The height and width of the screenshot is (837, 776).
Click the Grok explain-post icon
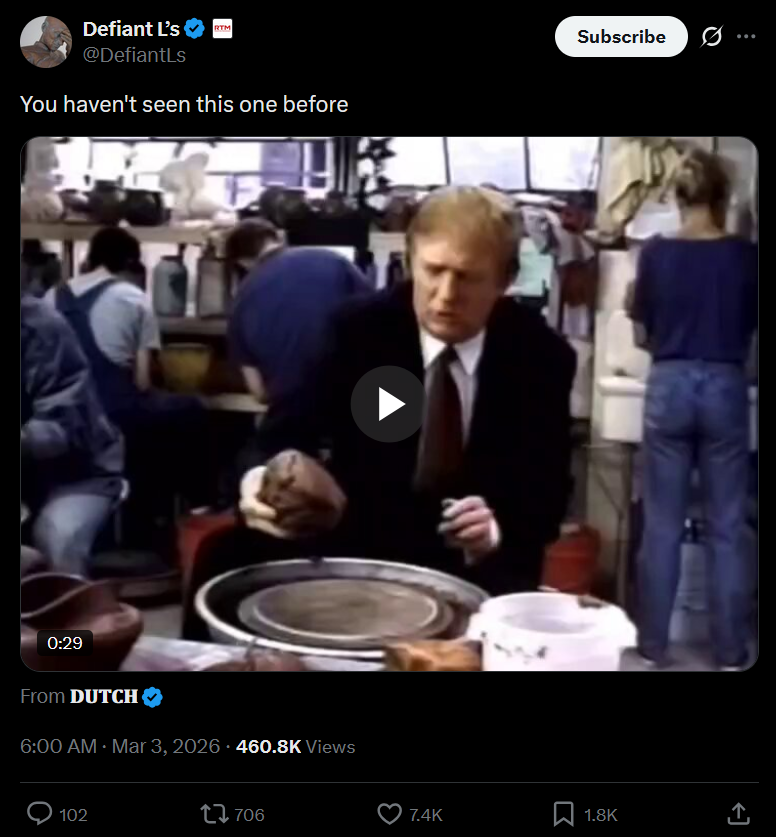[x=711, y=36]
